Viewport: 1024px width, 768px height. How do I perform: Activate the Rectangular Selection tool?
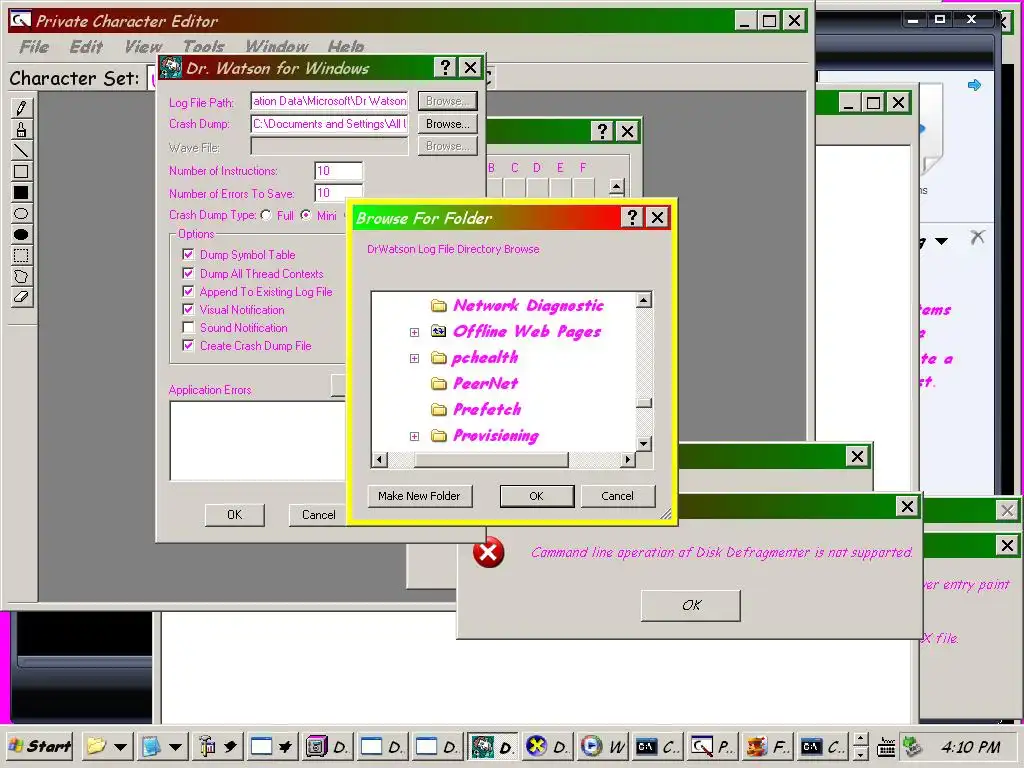[x=21, y=255]
